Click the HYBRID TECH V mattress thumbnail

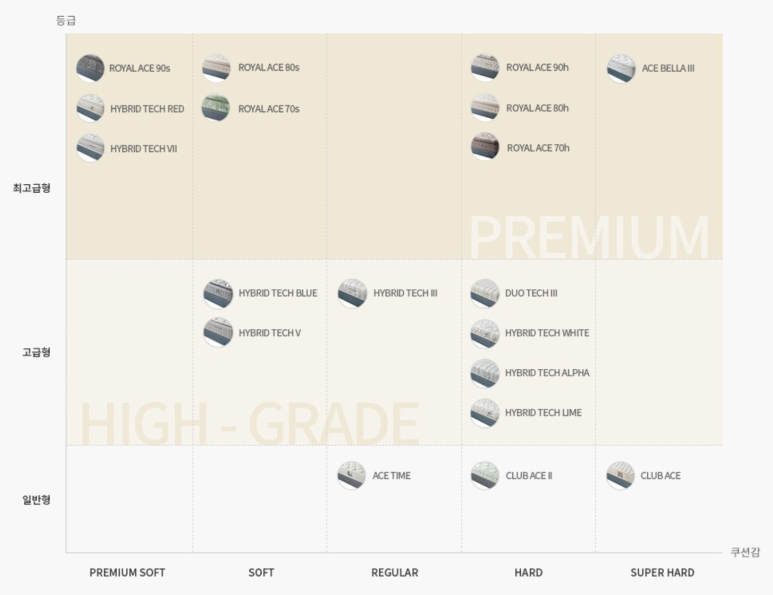(218, 332)
